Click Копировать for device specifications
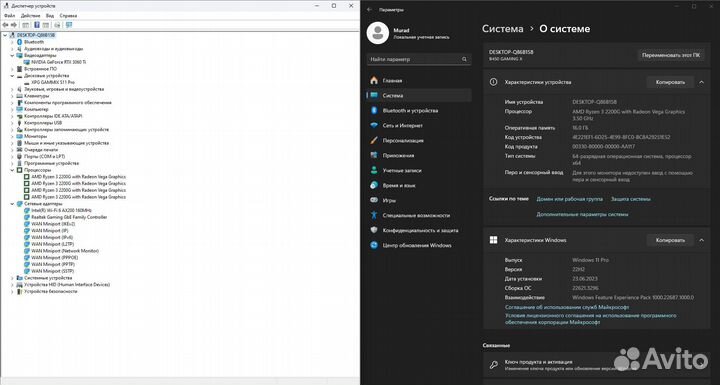The image size is (720, 385). pyautogui.click(x=670, y=82)
